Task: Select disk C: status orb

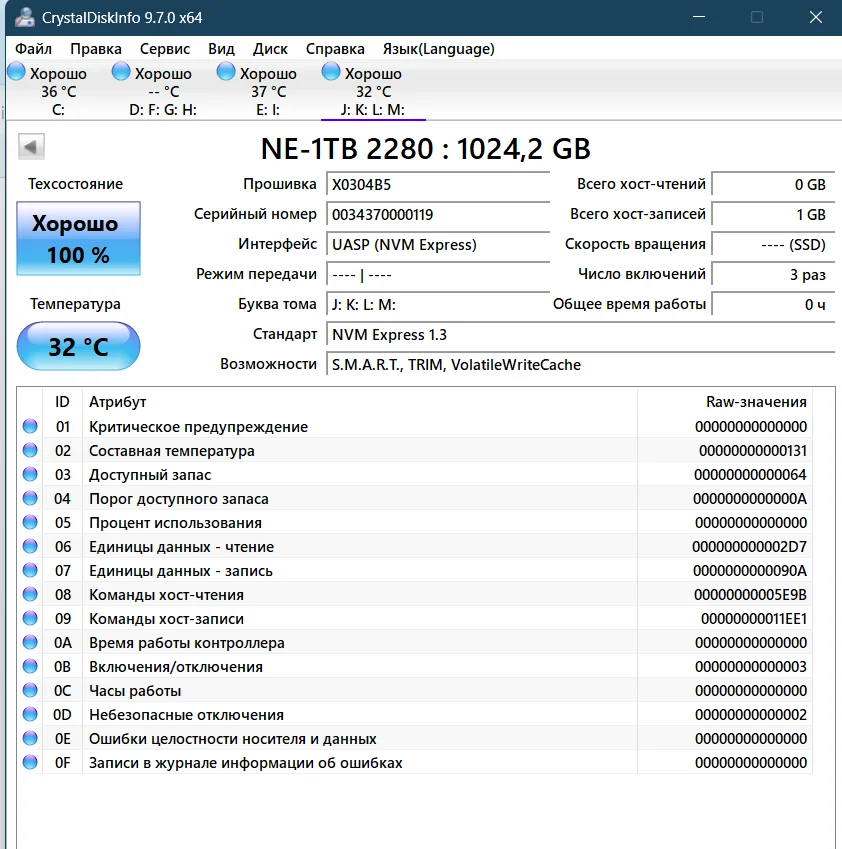Action: click(17, 72)
